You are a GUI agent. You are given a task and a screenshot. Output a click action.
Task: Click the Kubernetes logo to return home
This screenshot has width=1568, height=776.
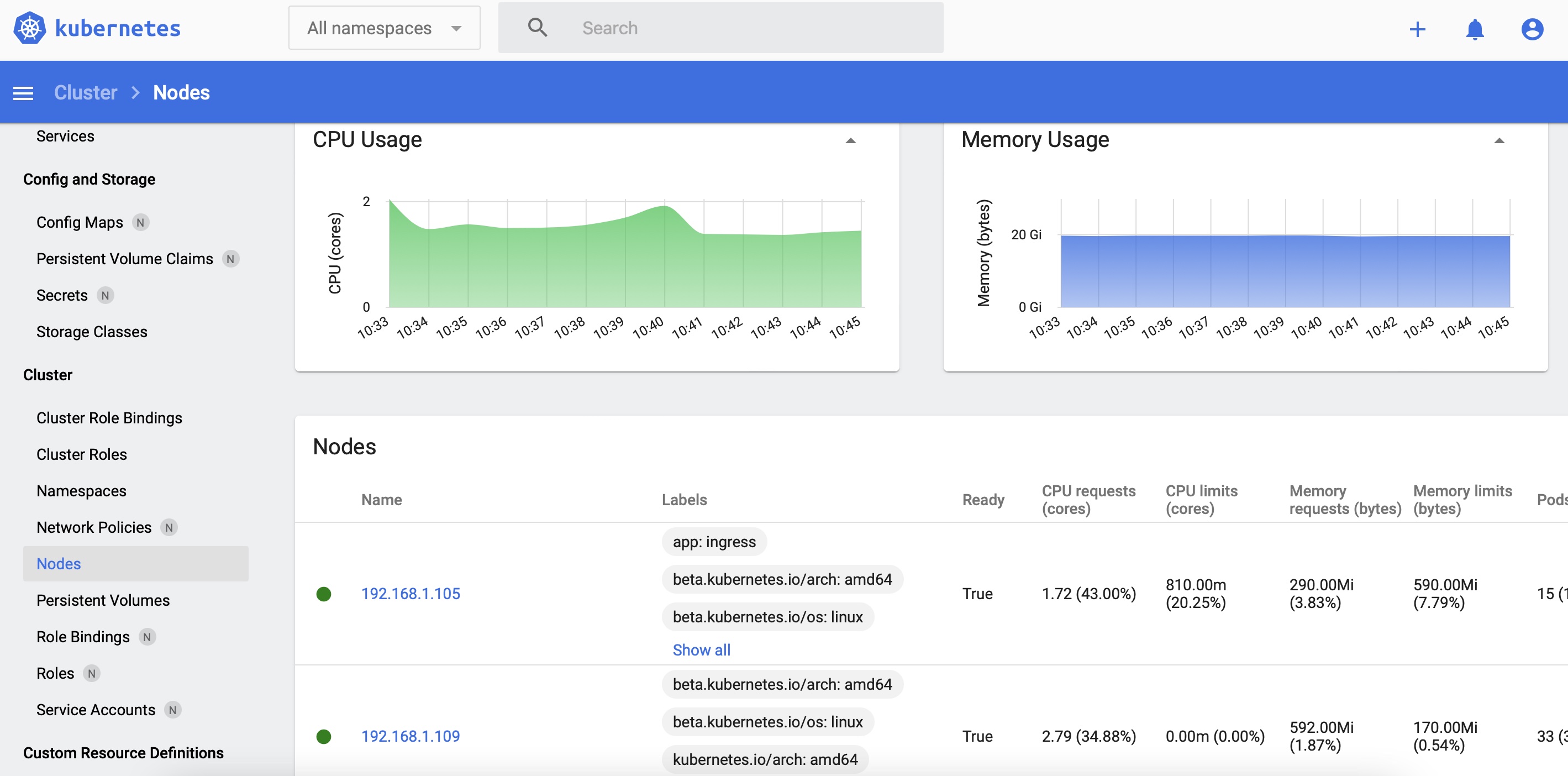pos(30,27)
